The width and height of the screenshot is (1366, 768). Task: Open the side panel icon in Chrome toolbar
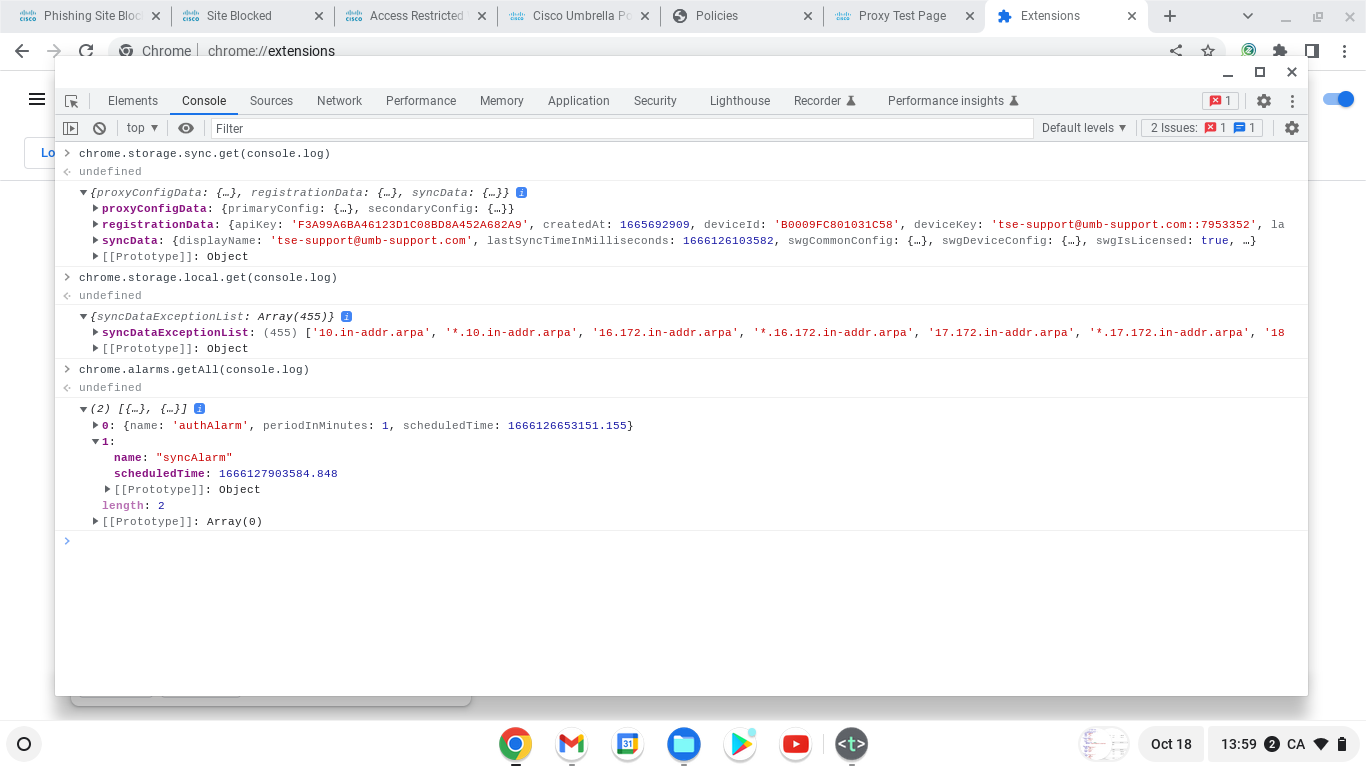tap(1312, 51)
